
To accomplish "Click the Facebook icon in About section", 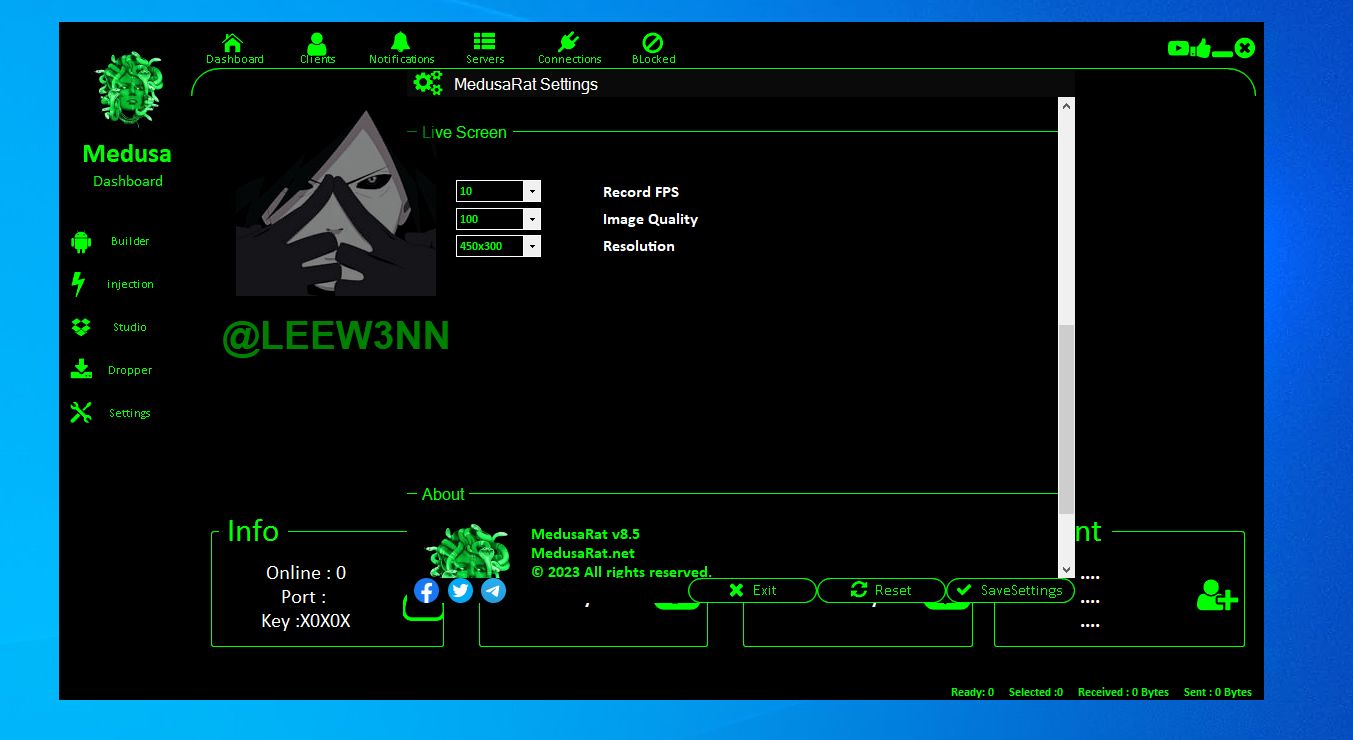I will (427, 590).
